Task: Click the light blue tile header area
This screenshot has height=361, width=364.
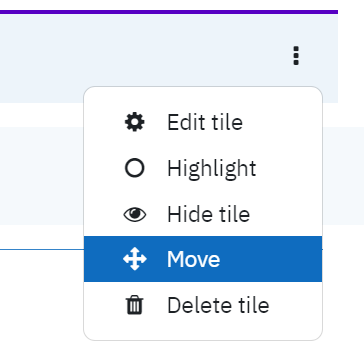Action: (x=167, y=50)
